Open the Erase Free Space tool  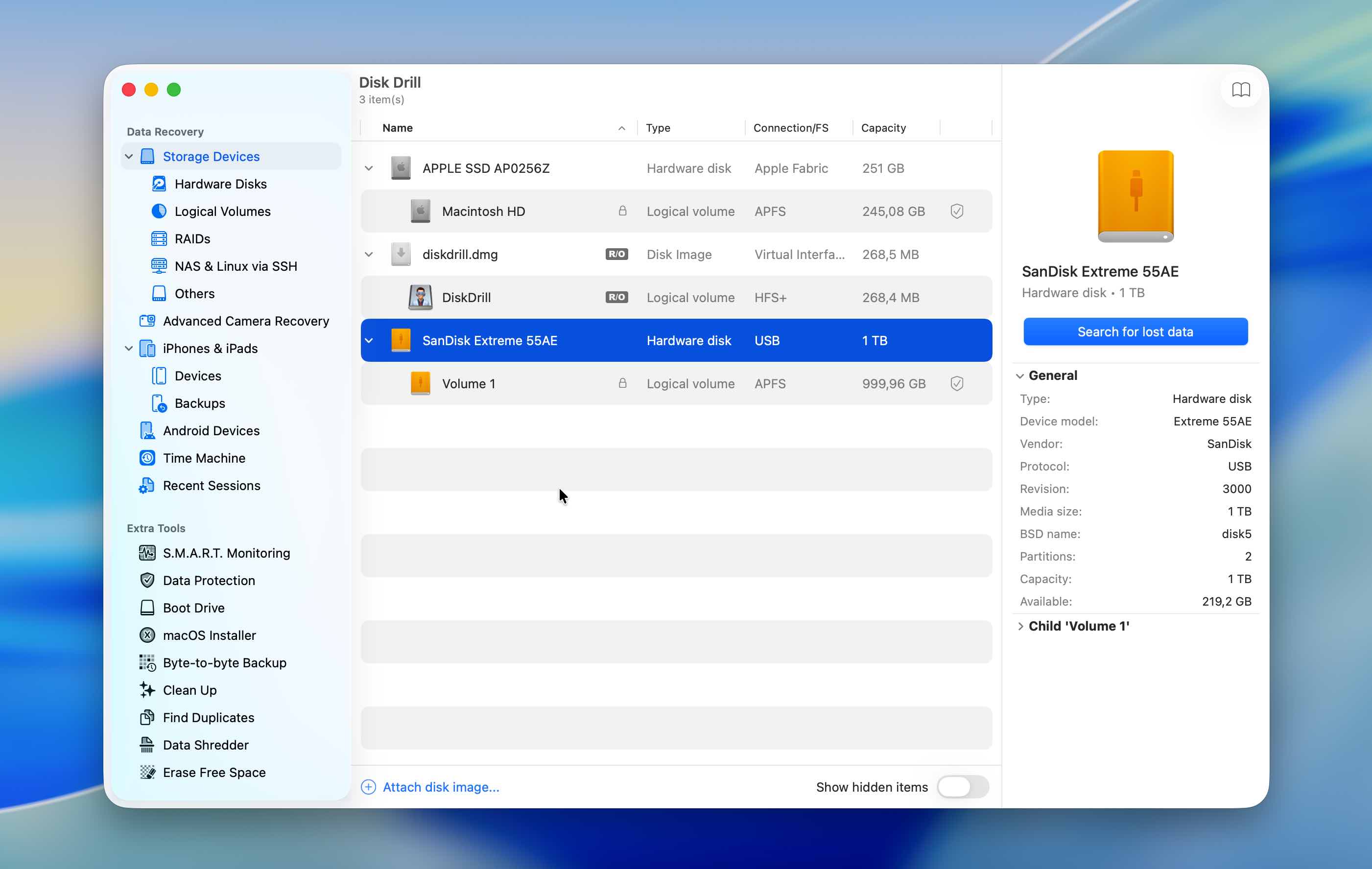pyautogui.click(x=213, y=772)
